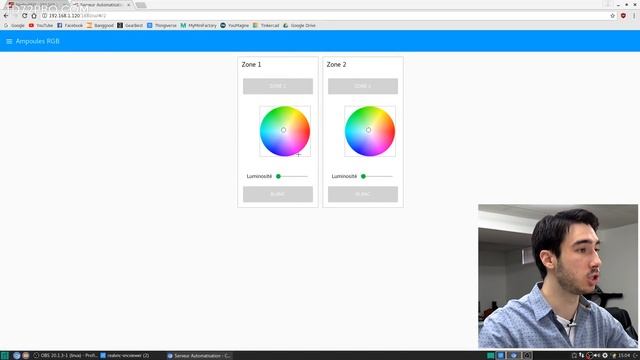Click the top gray button in Zone 1
This screenshot has width=640, height=360.
tap(278, 86)
